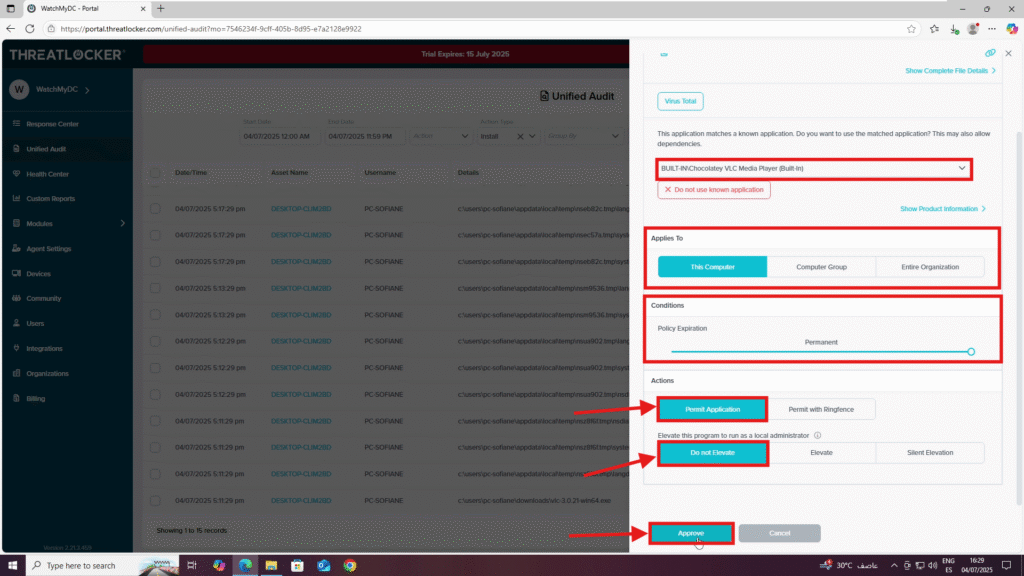Click the End Date field 04/07/2025 11:59 PM

click(x=364, y=136)
